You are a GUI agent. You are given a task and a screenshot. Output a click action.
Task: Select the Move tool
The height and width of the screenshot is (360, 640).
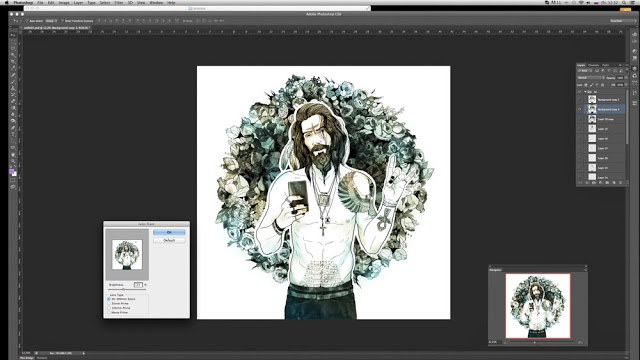click(x=13, y=35)
